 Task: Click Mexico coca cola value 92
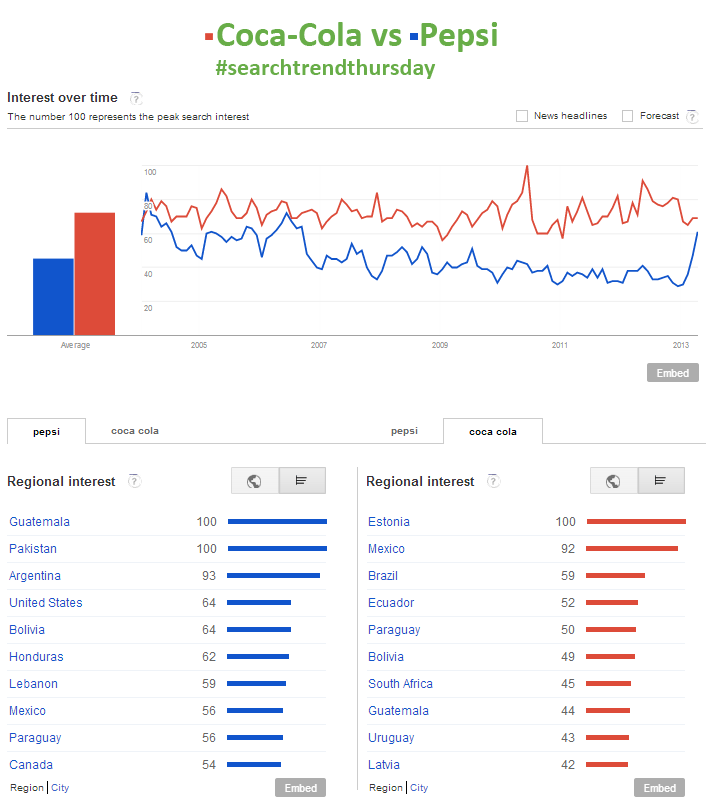pos(568,549)
